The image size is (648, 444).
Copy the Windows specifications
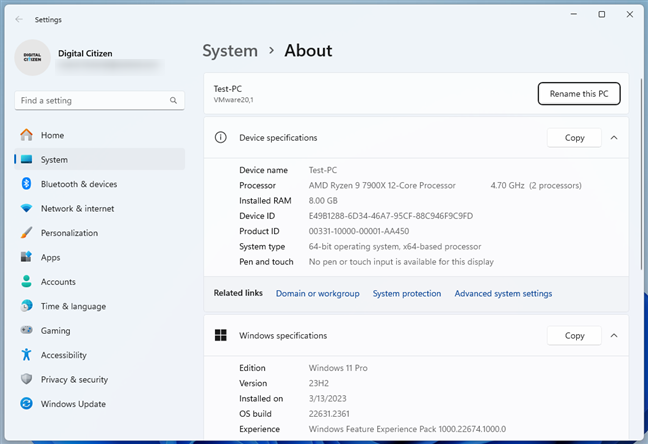click(574, 335)
